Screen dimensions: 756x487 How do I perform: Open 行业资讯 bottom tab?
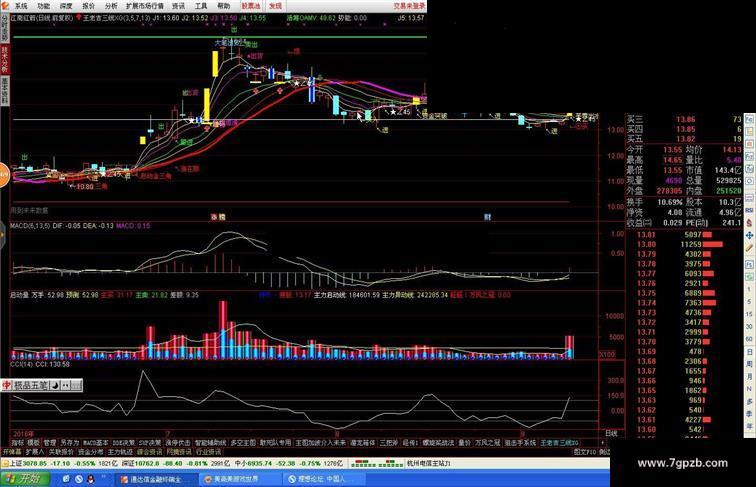click(208, 452)
